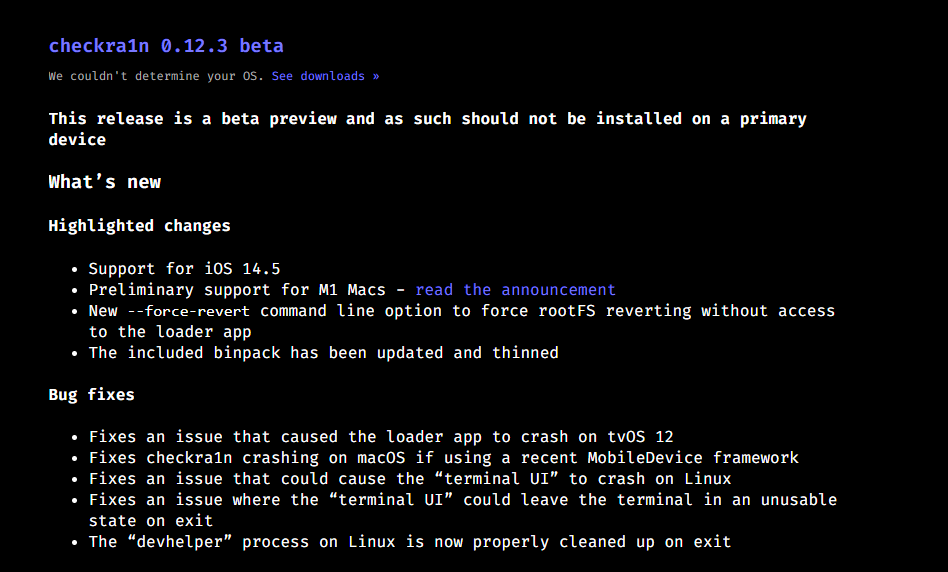
Task: Click the Support for iOS 14.5 item
Action: (184, 269)
